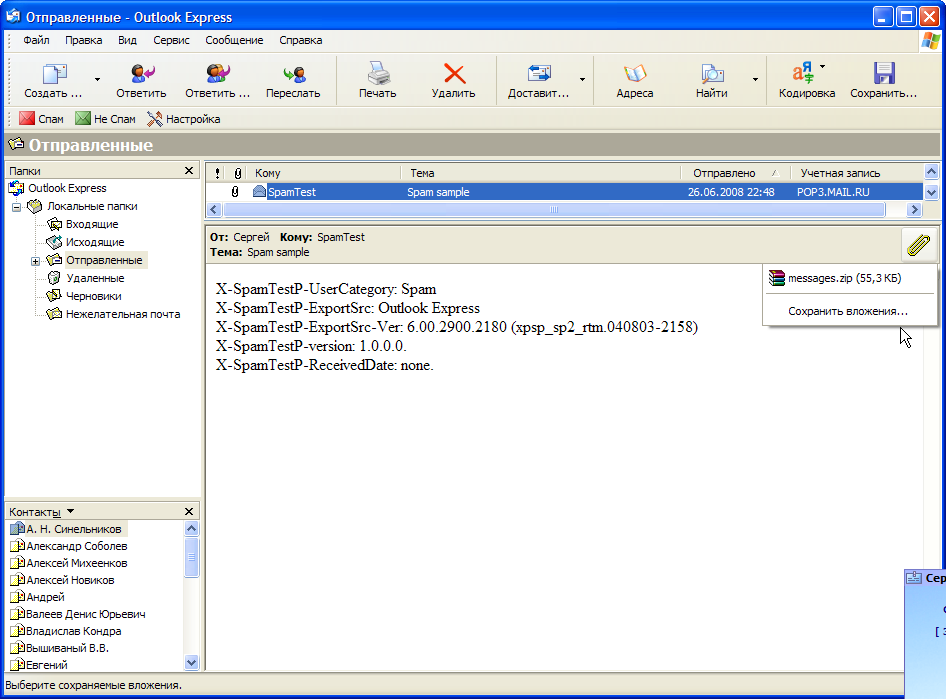946x699 pixels.
Task: Sort by the attachment paperclip column header
Action: pyautogui.click(x=238, y=173)
